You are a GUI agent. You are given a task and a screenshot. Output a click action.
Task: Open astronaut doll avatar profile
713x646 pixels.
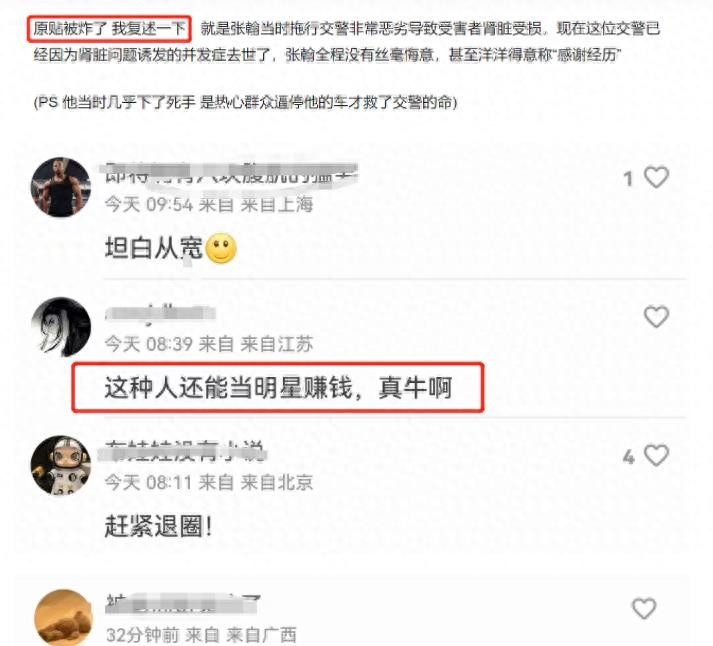(x=60, y=466)
